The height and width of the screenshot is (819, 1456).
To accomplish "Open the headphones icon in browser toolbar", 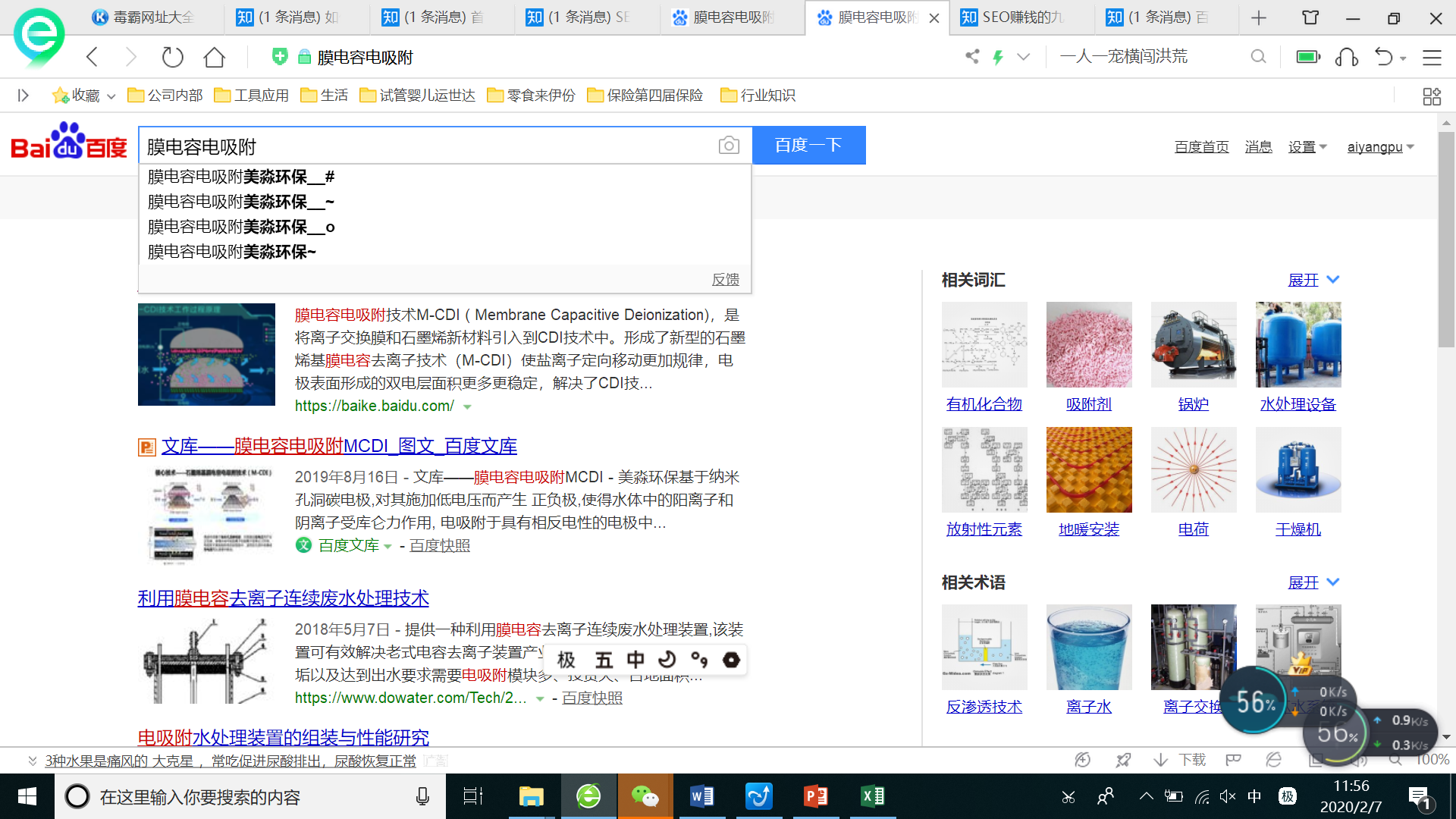I will tap(1347, 57).
